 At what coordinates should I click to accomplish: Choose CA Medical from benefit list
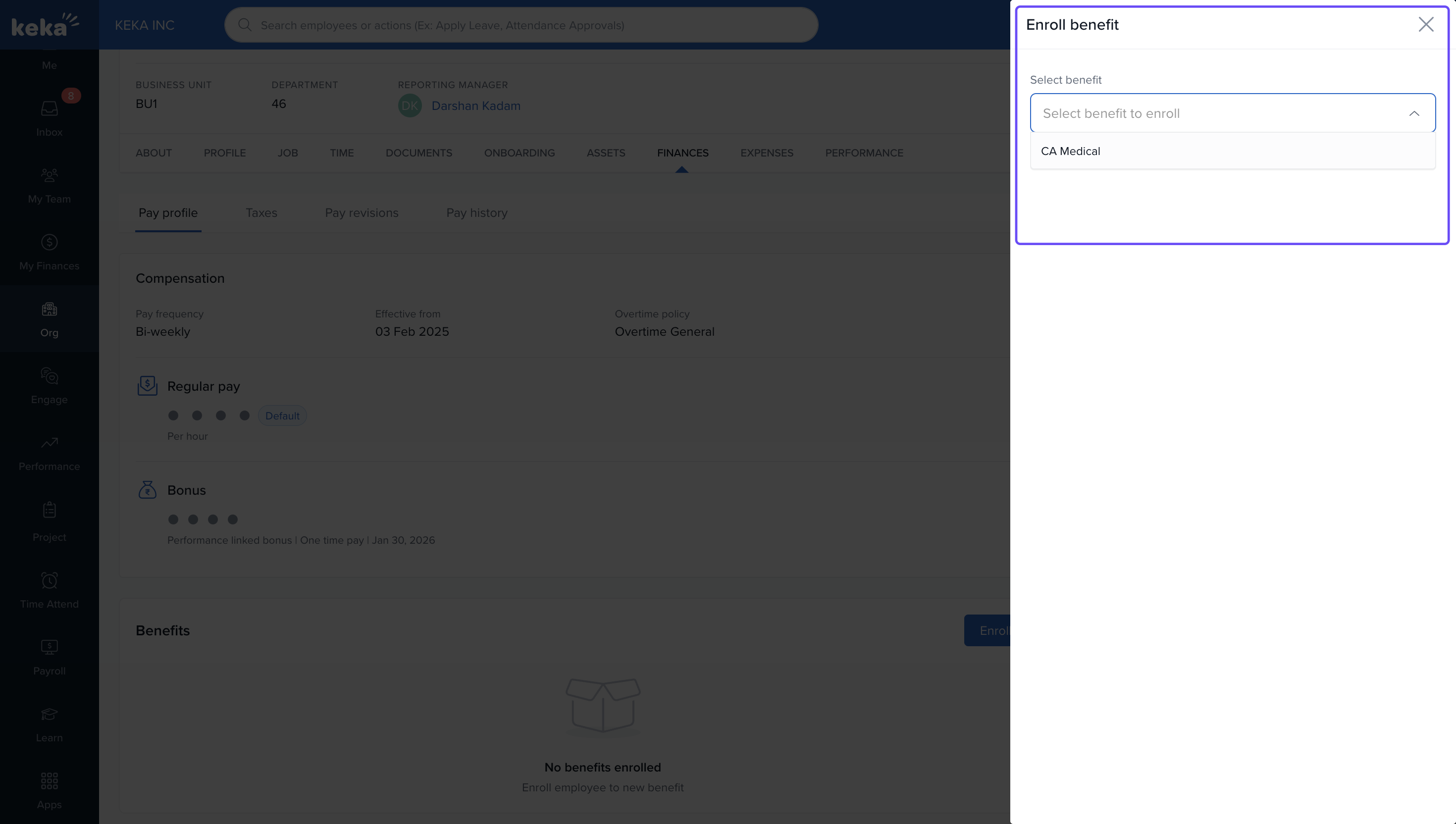(1070, 151)
